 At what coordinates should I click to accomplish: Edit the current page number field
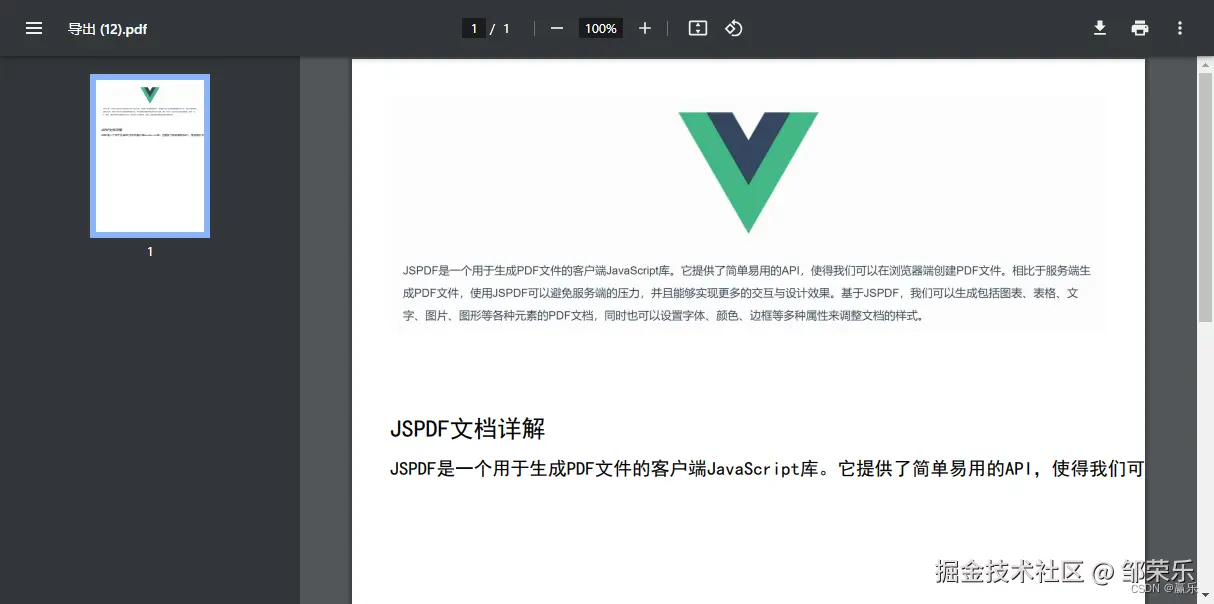(x=474, y=28)
